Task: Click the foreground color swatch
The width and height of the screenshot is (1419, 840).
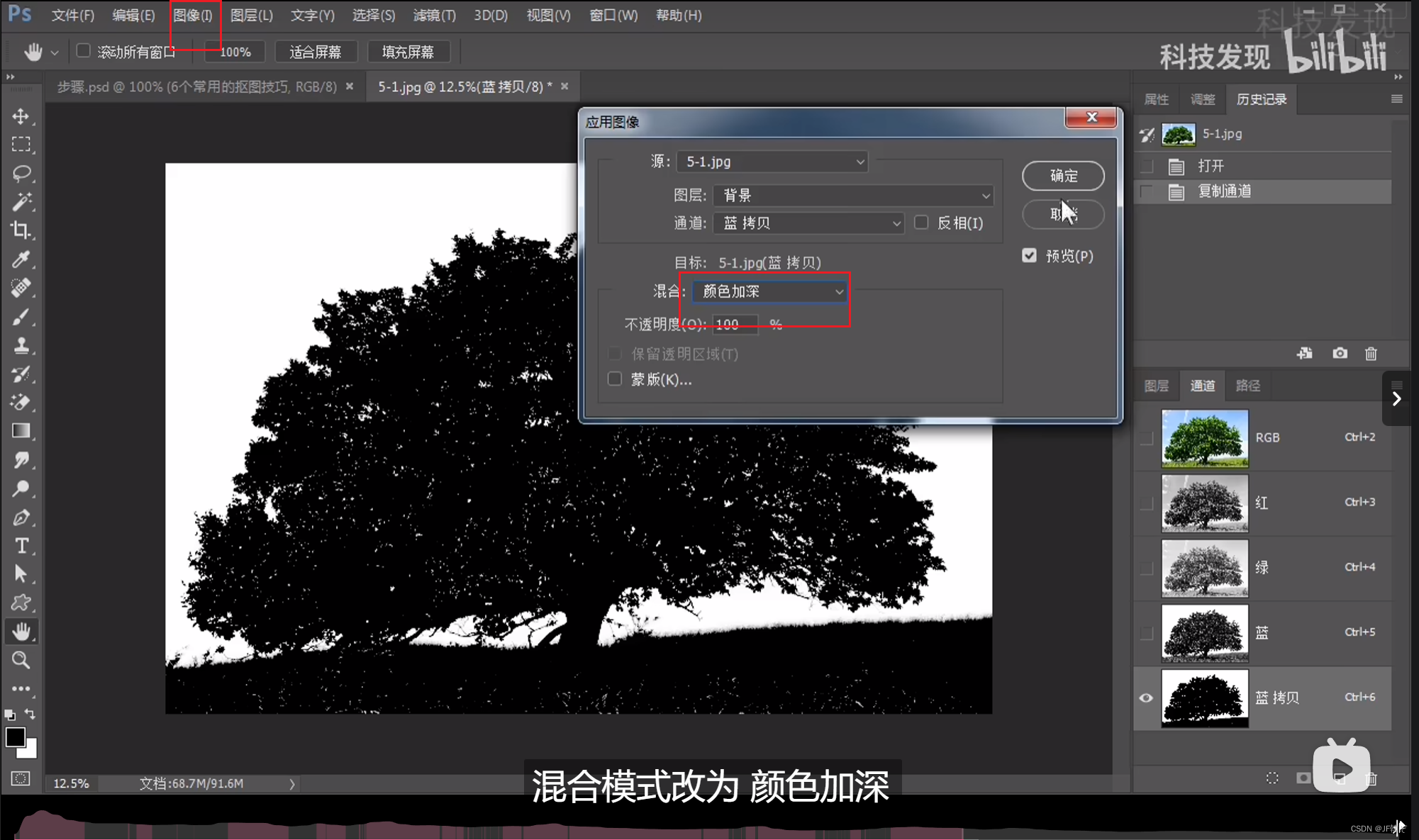Action: point(15,737)
